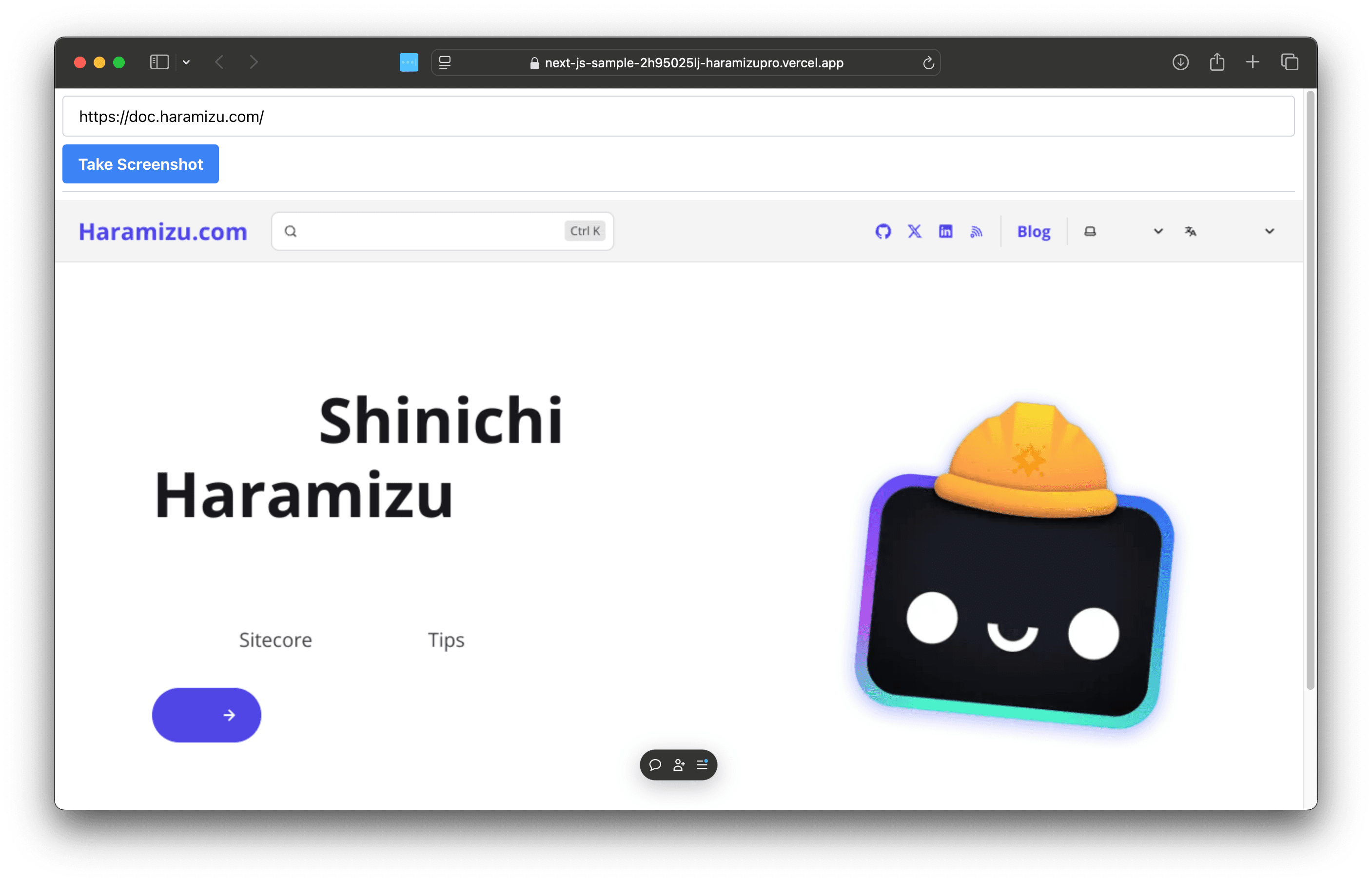Click Safari downloads icon
This screenshot has width=1372, height=882.
1180,62
